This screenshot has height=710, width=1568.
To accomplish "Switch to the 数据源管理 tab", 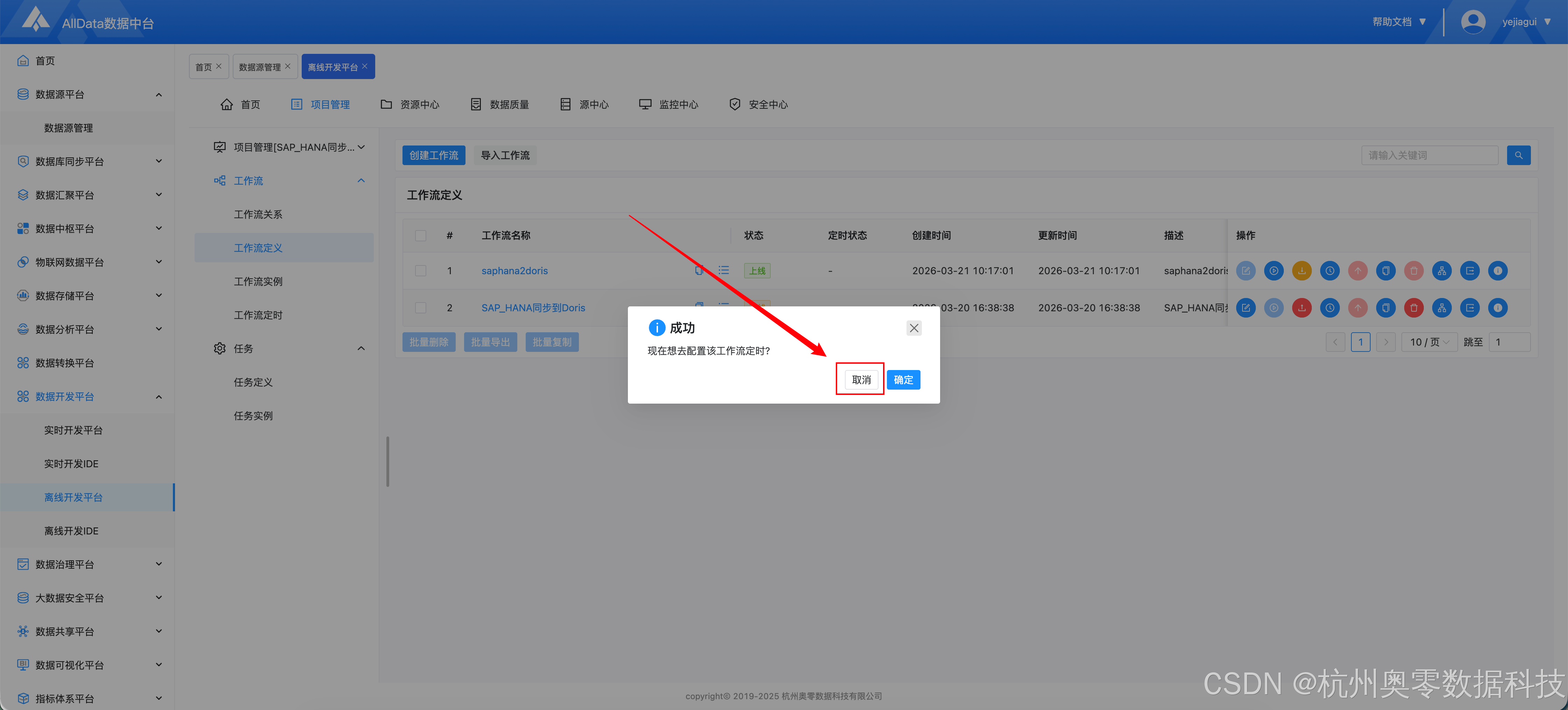I will point(259,67).
